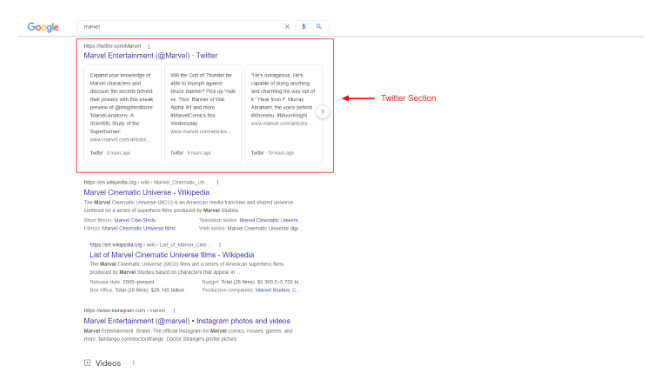Click the Google logo
This screenshot has width=665, height=389.
[x=43, y=27]
